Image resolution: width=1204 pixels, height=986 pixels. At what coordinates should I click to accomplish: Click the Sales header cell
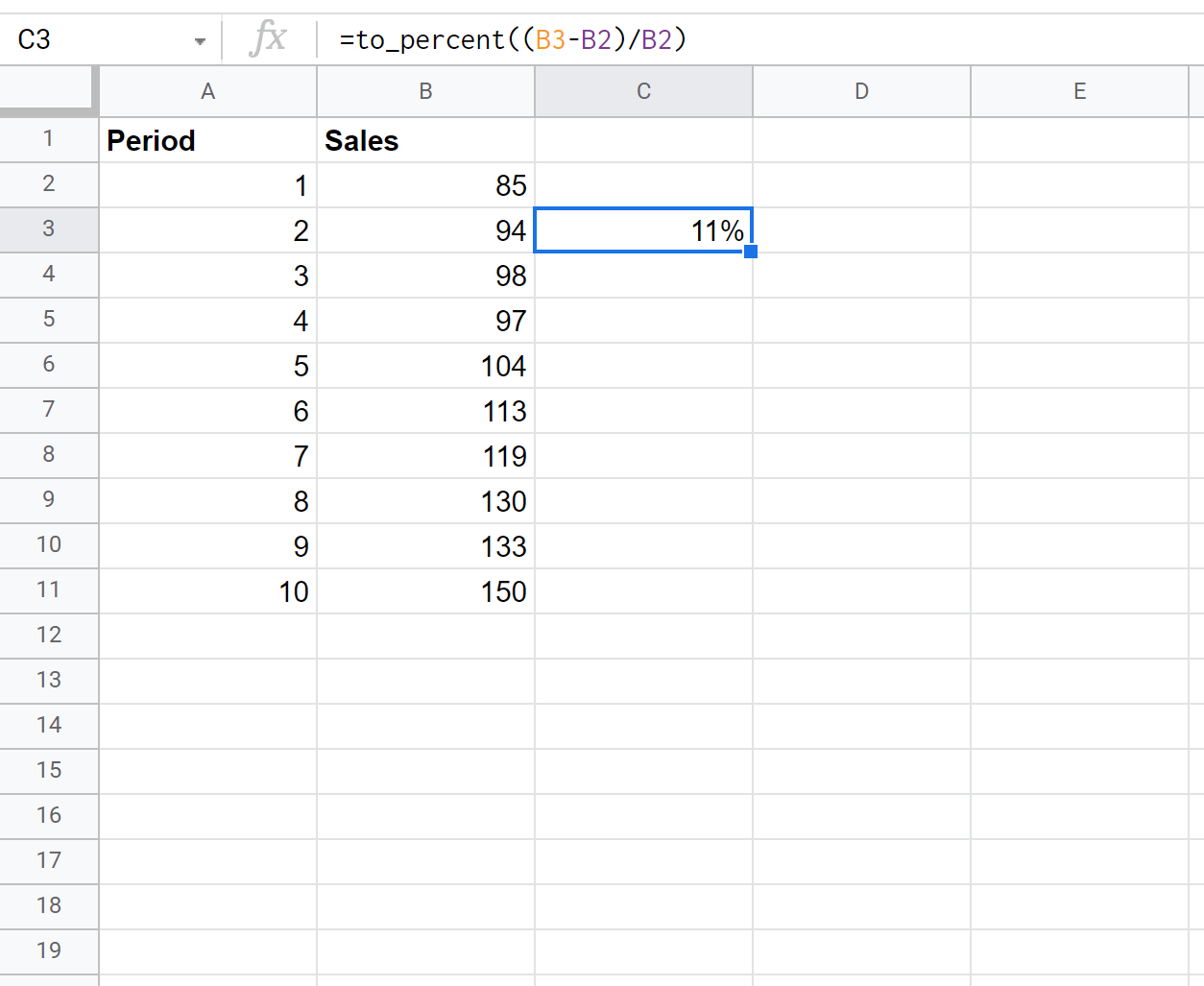425,140
